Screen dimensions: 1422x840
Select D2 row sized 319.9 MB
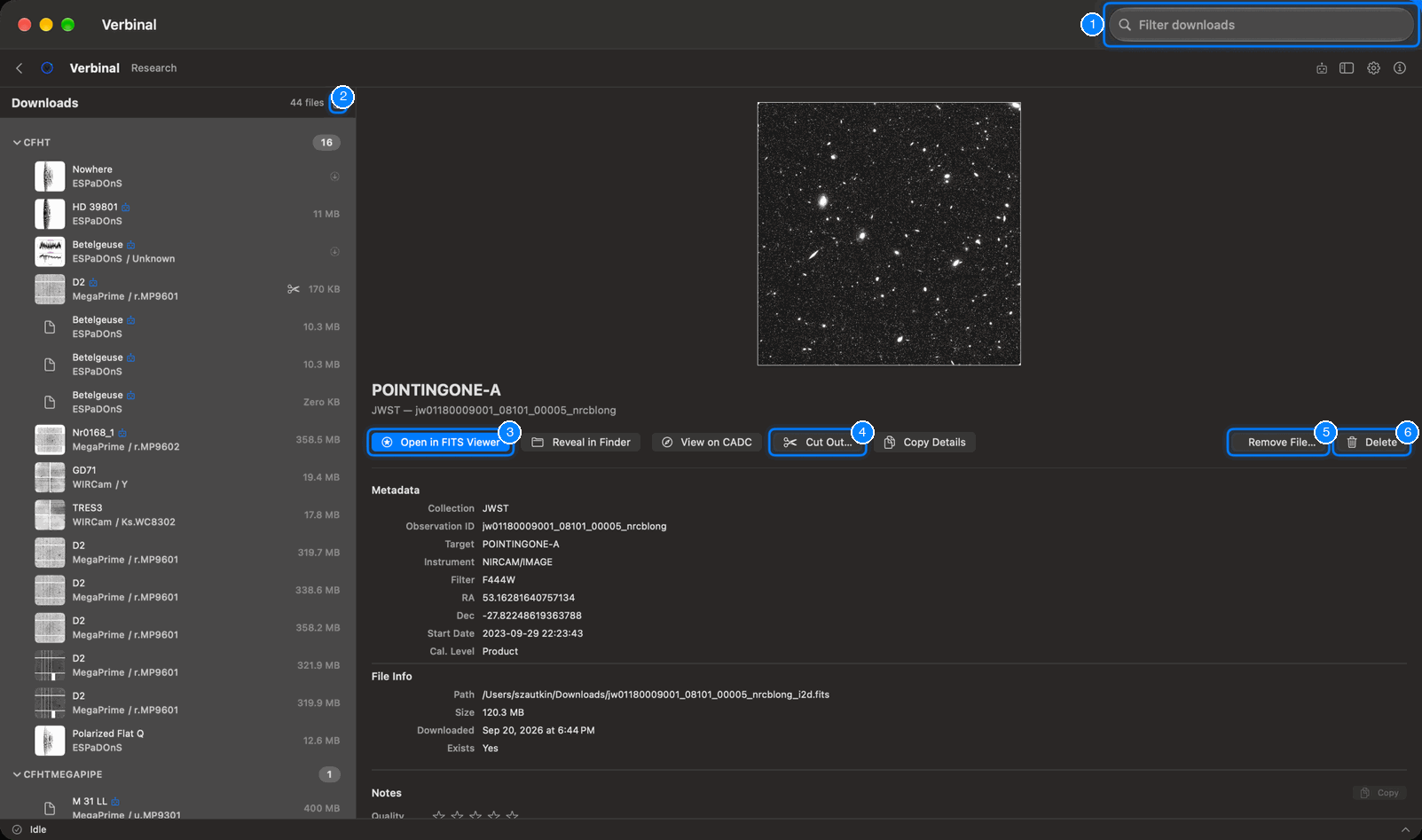click(177, 703)
